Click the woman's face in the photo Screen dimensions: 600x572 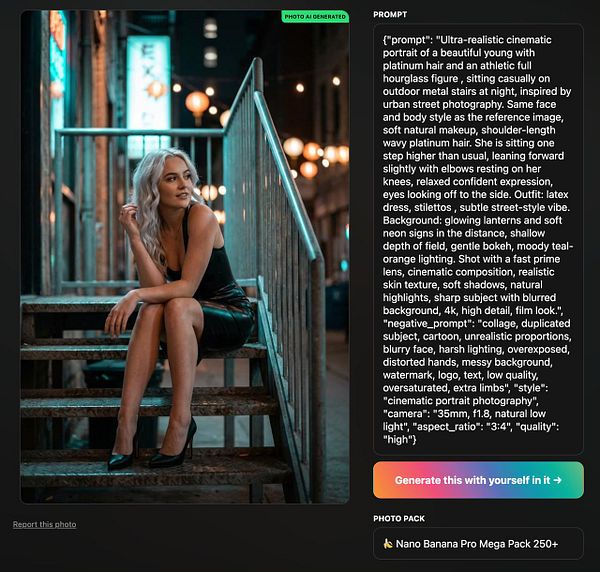pos(176,184)
